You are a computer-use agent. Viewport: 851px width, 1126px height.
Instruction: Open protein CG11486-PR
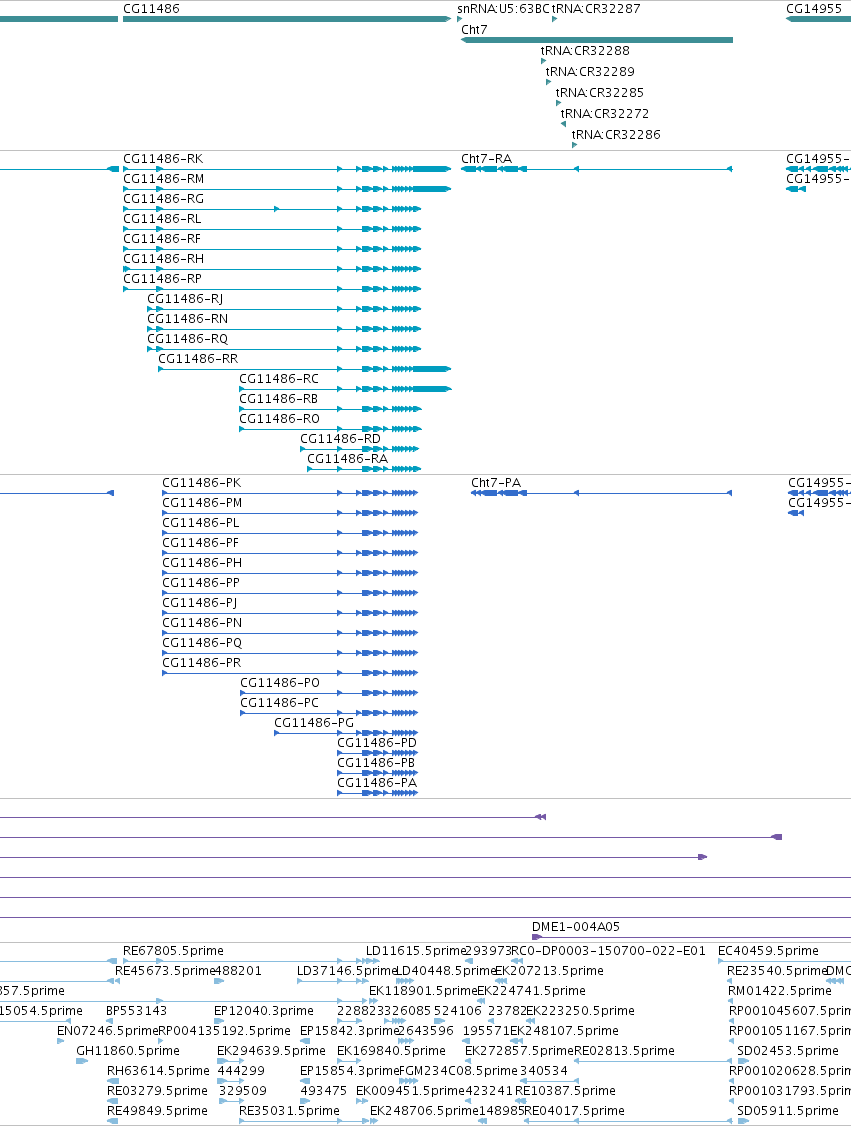[x=202, y=663]
